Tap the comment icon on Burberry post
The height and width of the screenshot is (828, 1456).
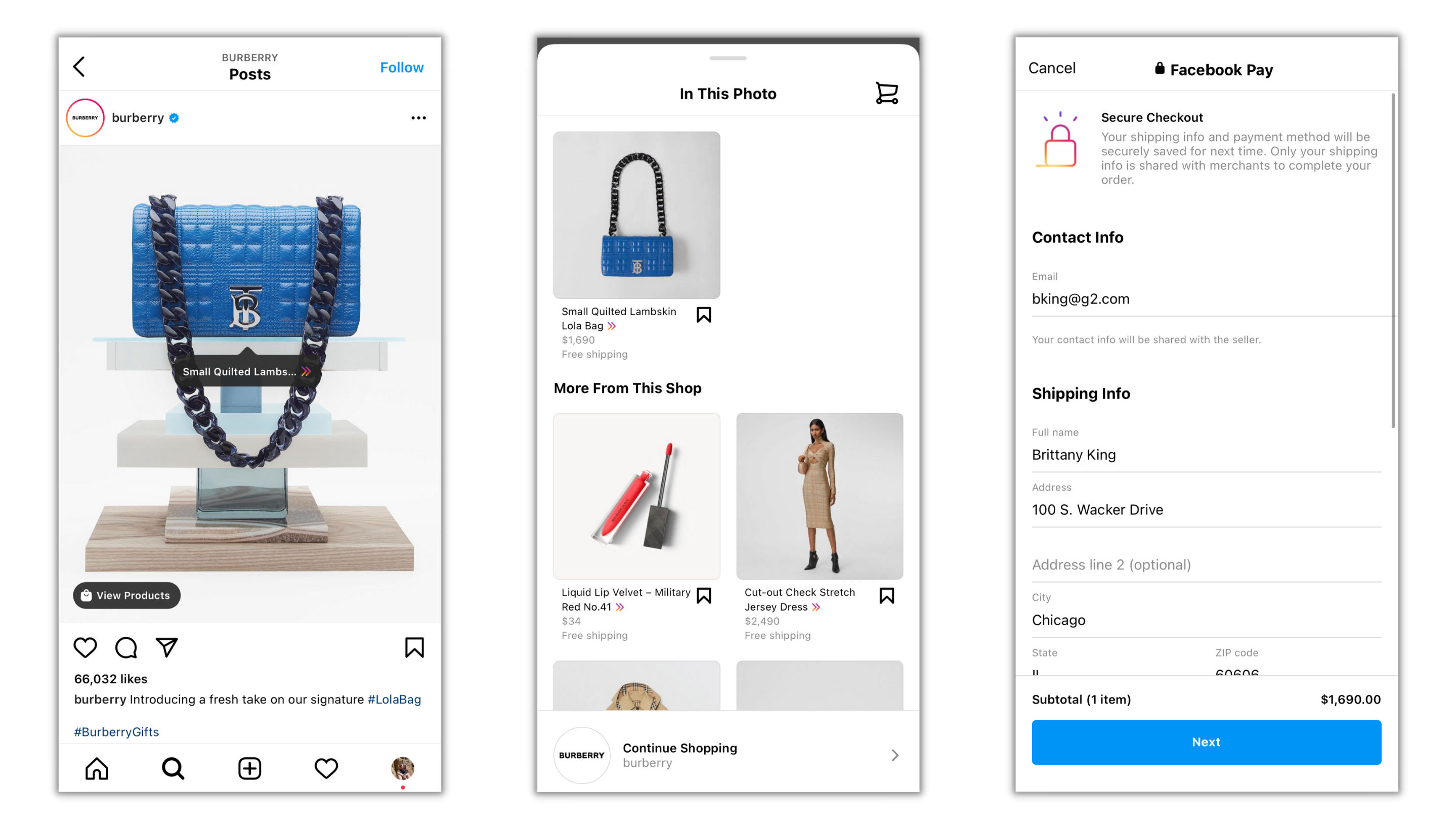pyautogui.click(x=126, y=647)
